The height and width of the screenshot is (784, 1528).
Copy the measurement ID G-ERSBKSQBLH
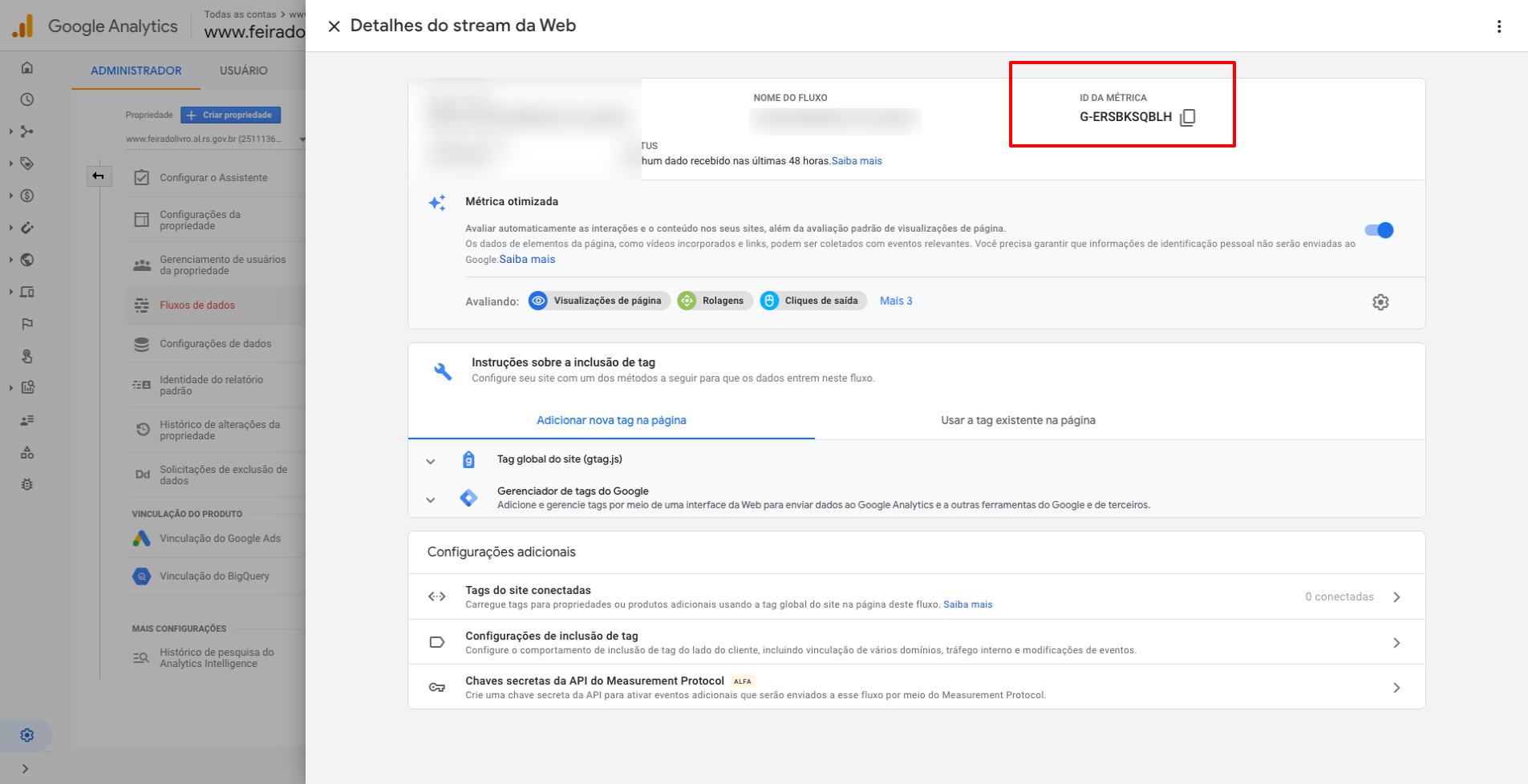coord(1188,118)
